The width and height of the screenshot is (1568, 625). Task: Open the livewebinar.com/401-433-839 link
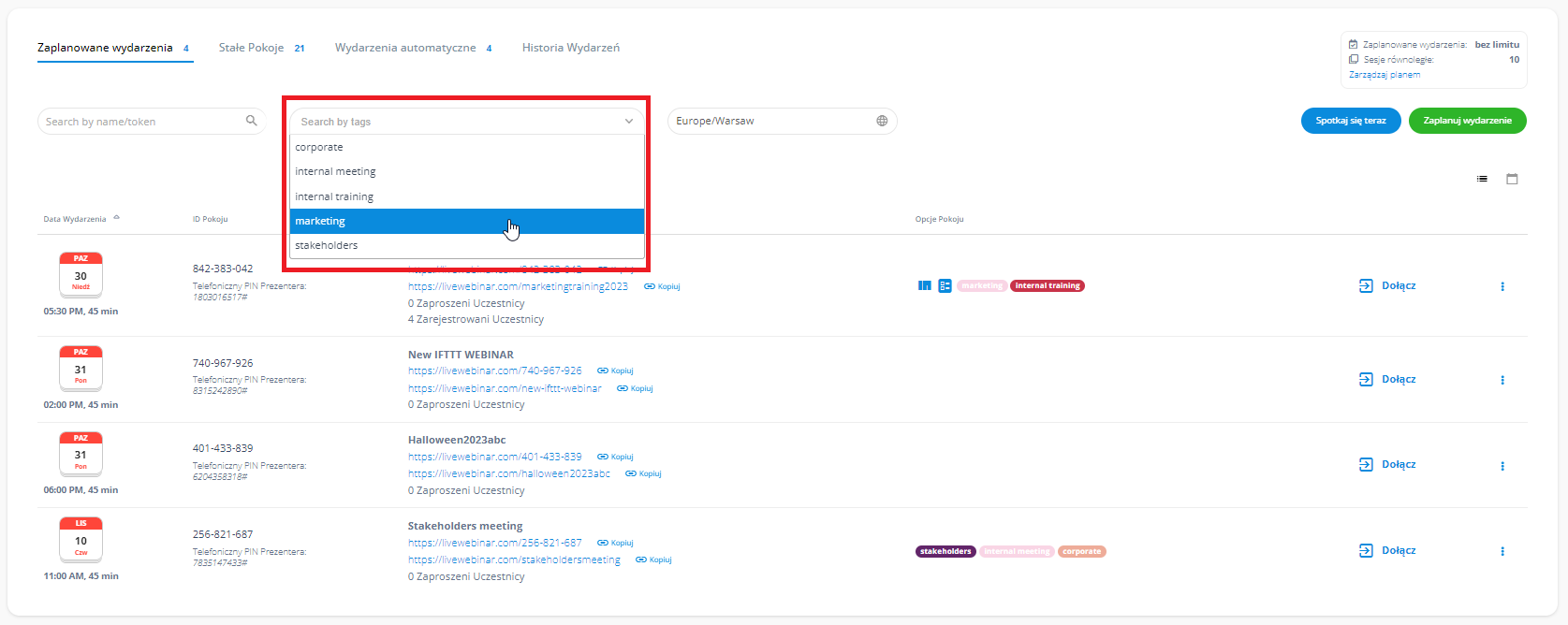494,457
